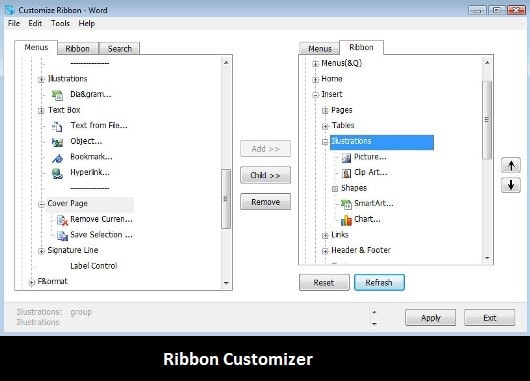
Task: Select the Clip Art icon
Action: click(x=346, y=173)
